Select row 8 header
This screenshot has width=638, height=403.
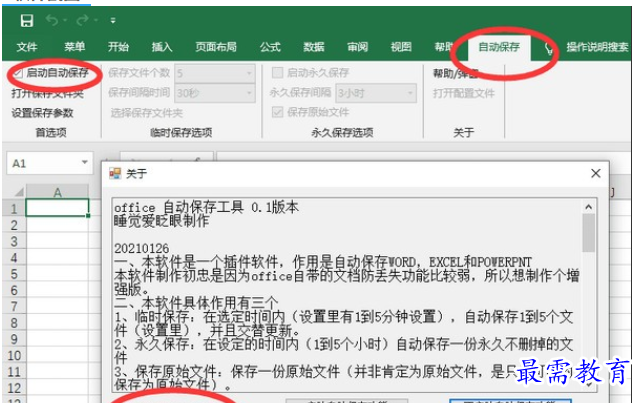point(14,323)
